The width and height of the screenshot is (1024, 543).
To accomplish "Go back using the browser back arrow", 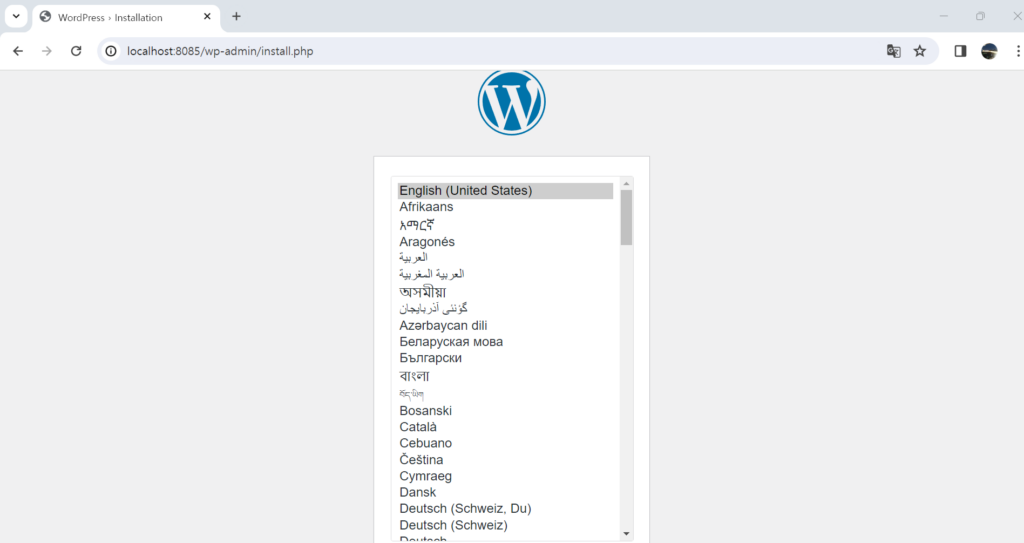I will 18,51.
